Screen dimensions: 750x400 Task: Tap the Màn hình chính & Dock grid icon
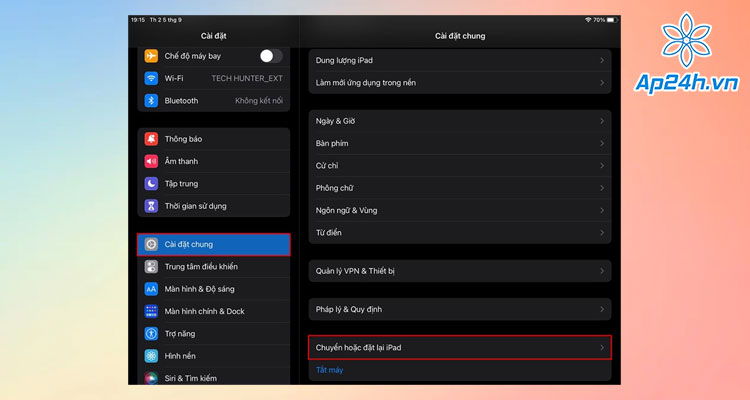click(x=151, y=311)
